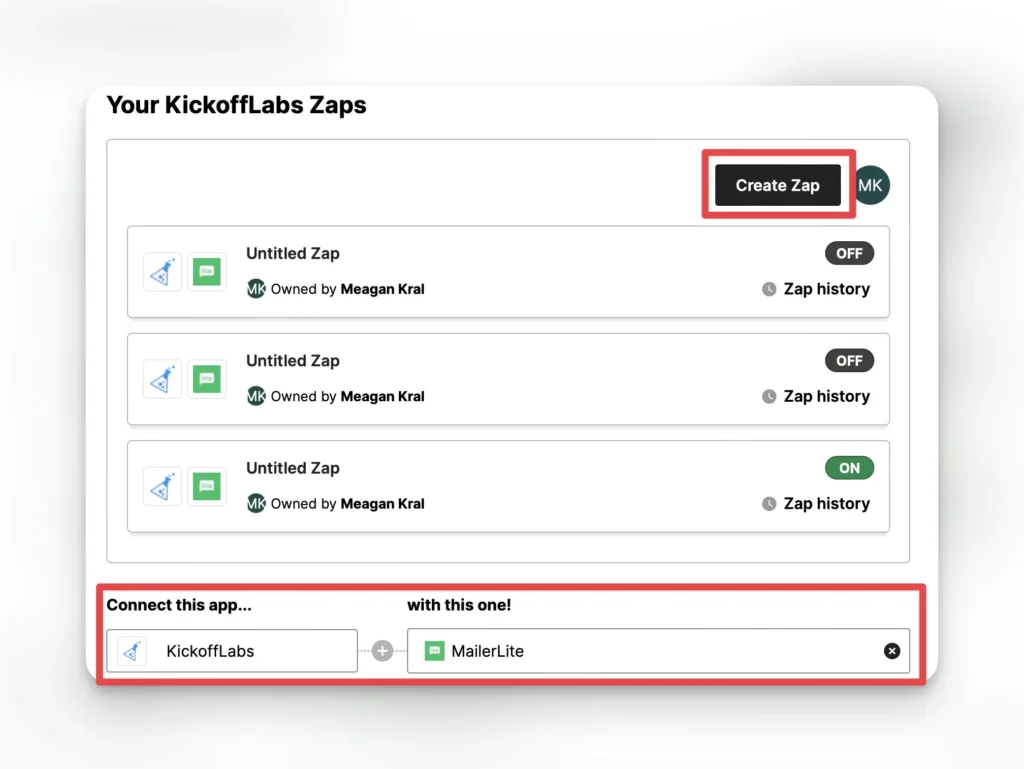Clear the MailerLite selection with the X button

point(892,651)
